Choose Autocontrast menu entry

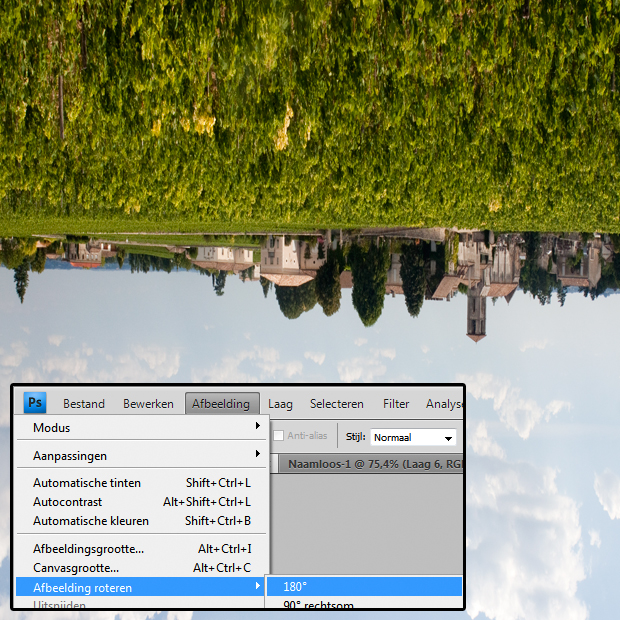tap(143, 502)
